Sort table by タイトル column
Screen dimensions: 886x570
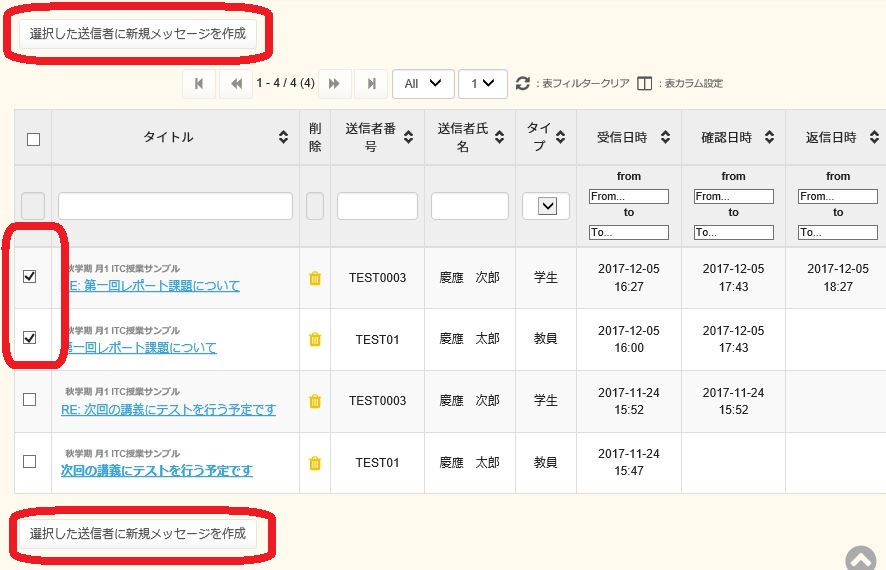pos(283,138)
